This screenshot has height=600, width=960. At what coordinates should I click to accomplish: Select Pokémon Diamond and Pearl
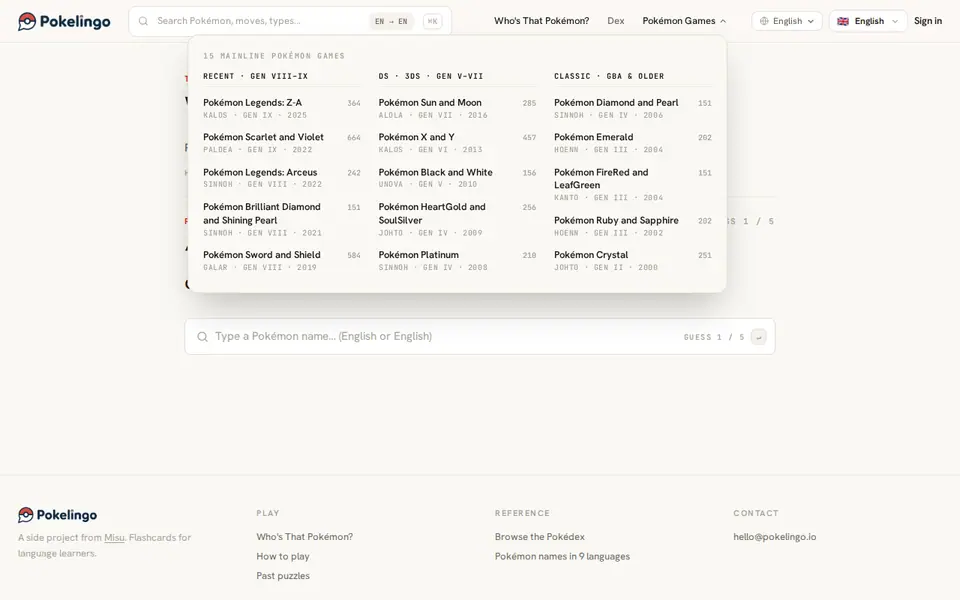pos(632,108)
